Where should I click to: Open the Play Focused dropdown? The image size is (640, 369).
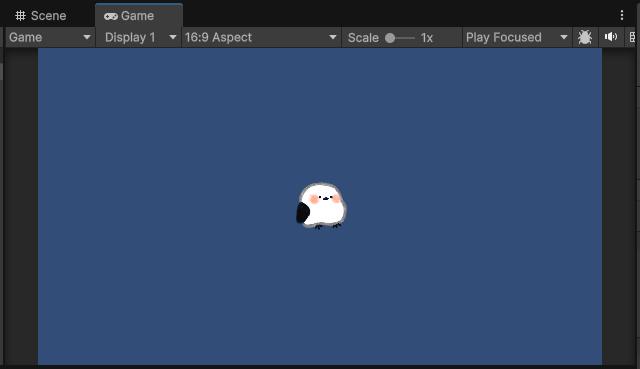point(517,37)
